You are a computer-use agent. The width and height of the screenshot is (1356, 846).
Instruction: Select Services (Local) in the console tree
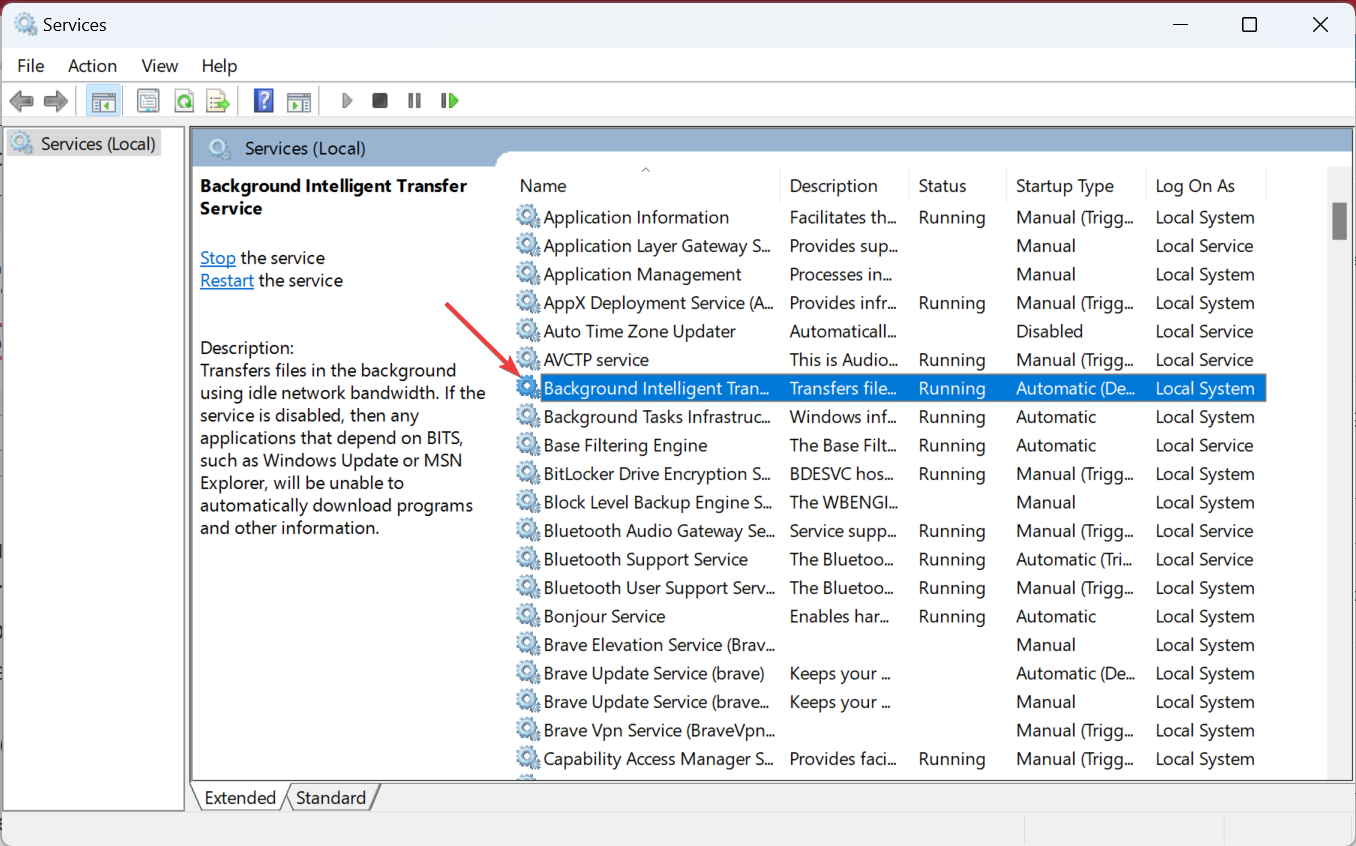[x=84, y=144]
